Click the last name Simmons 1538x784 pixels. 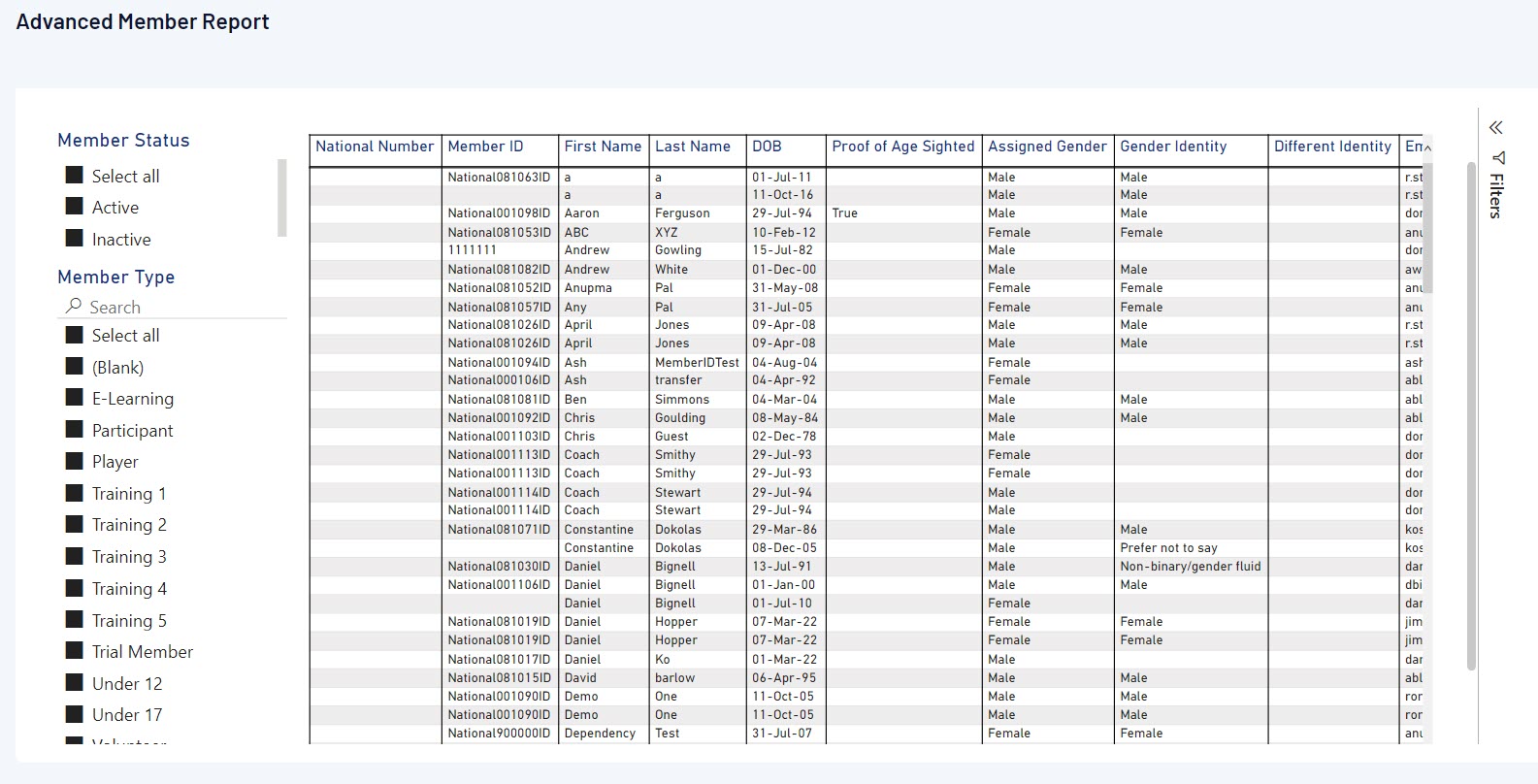click(682, 400)
